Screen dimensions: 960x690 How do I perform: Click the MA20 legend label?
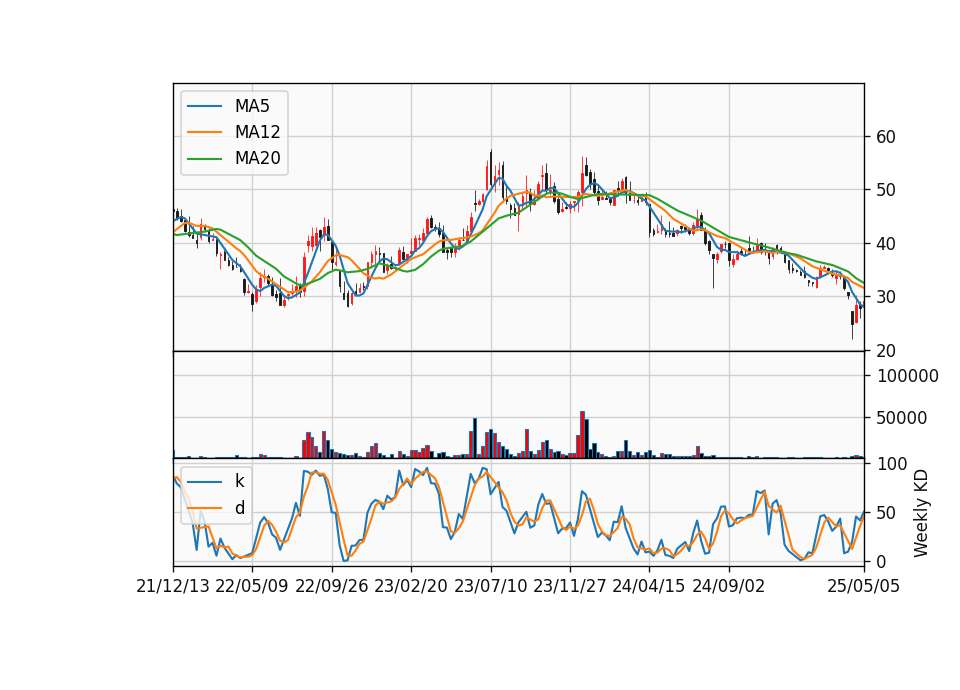pyautogui.click(x=257, y=158)
